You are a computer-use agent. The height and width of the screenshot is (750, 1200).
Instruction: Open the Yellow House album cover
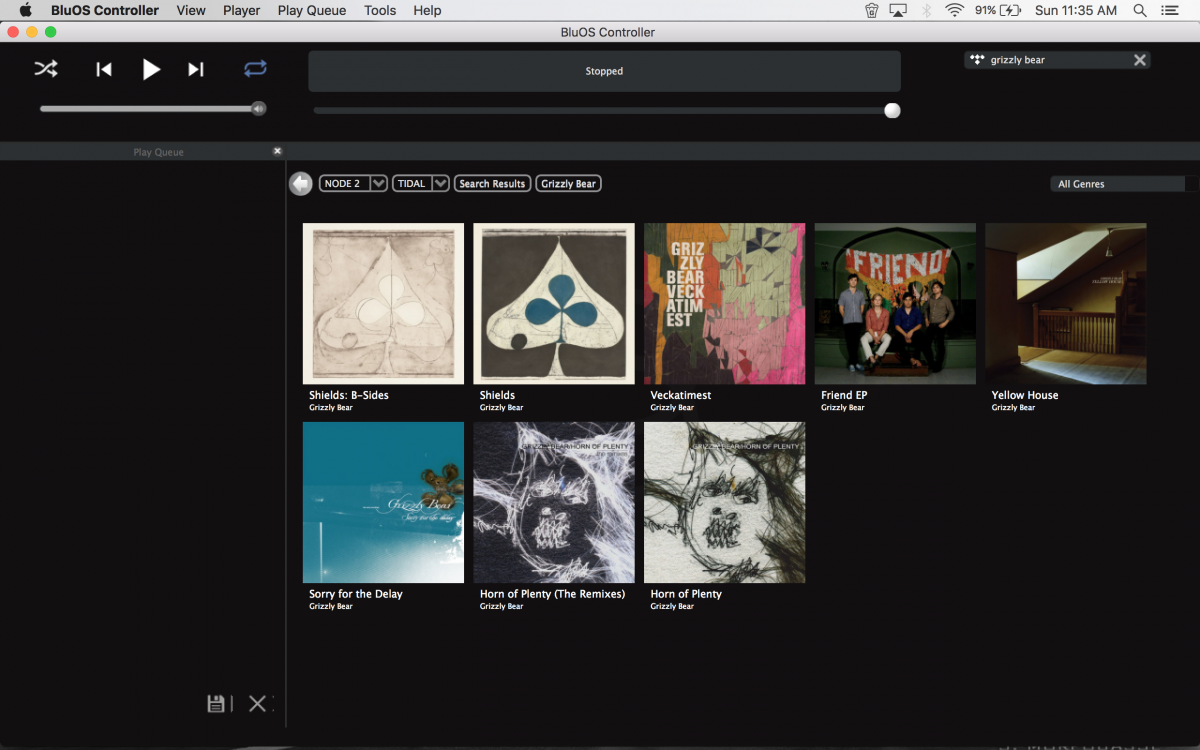point(1066,304)
